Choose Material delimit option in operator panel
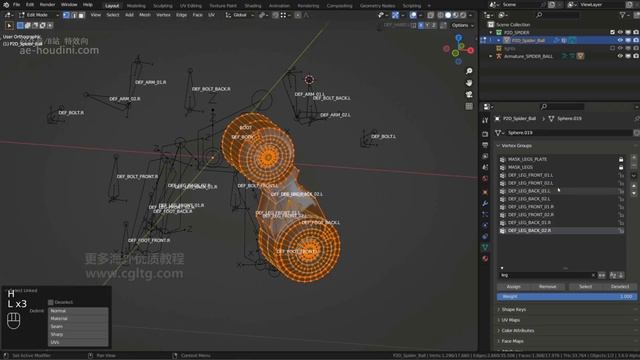The image size is (640, 360). coord(78,319)
